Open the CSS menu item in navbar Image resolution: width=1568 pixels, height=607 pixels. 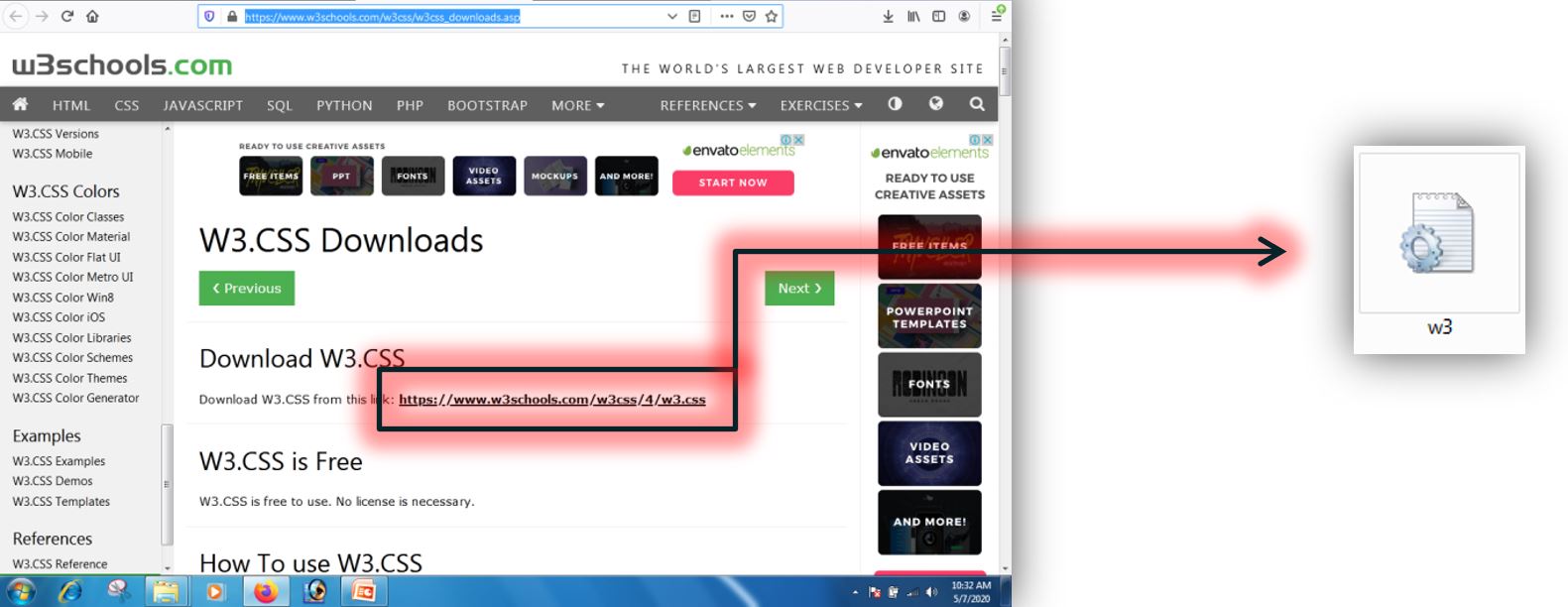point(127,105)
